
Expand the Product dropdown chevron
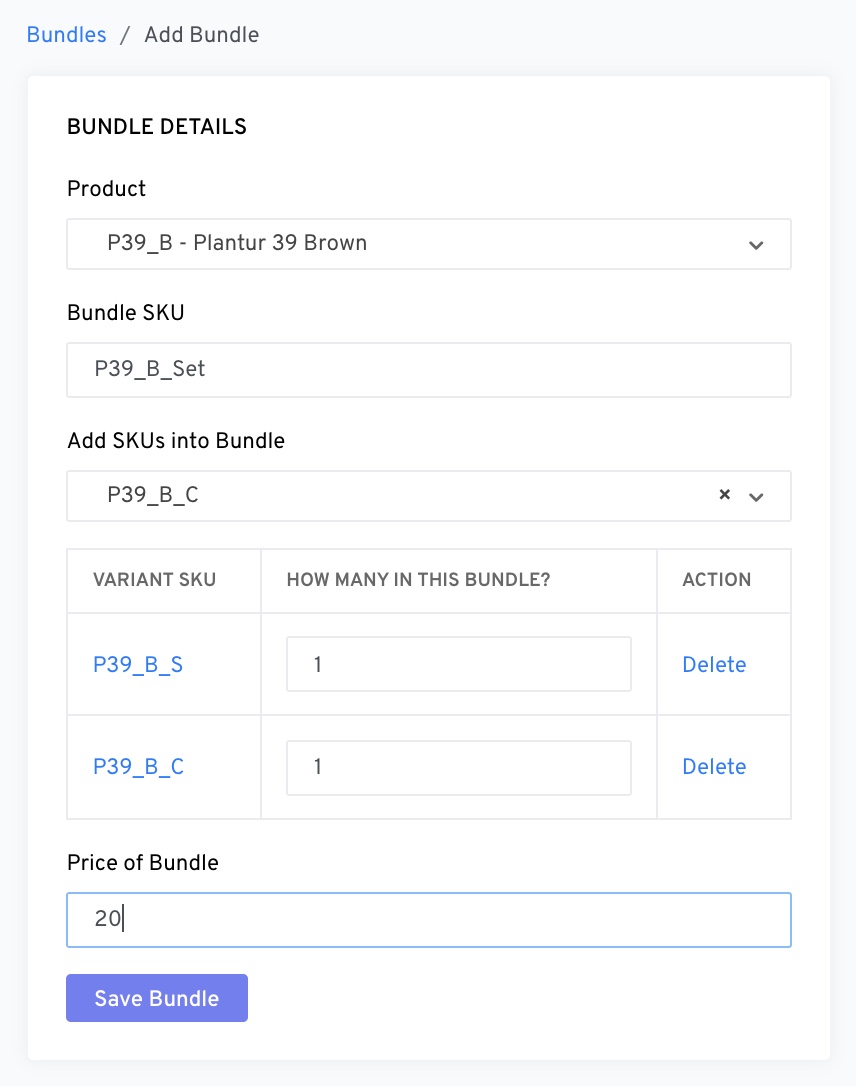coord(756,245)
